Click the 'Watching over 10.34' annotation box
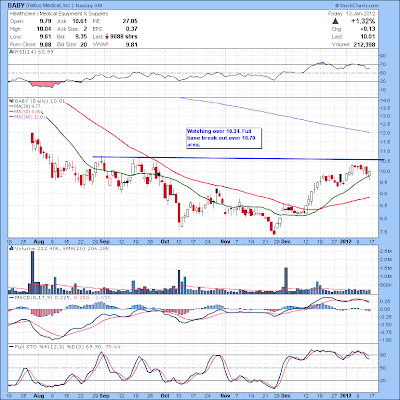Image resolution: width=400 pixels, height=400 pixels. point(224,138)
